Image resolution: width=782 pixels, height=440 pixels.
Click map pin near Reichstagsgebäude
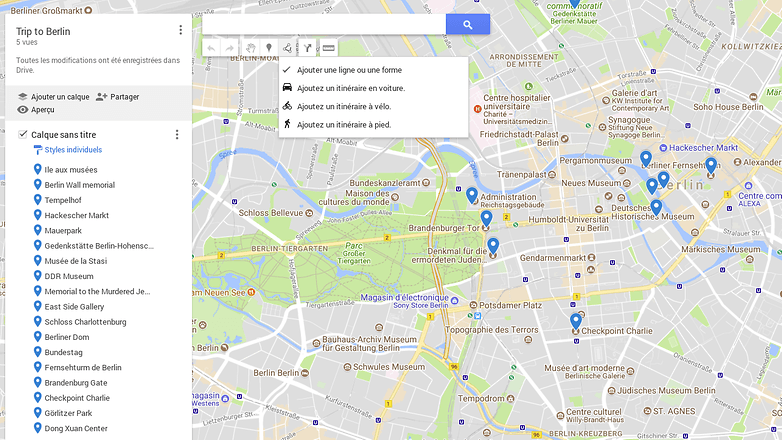[x=472, y=195]
